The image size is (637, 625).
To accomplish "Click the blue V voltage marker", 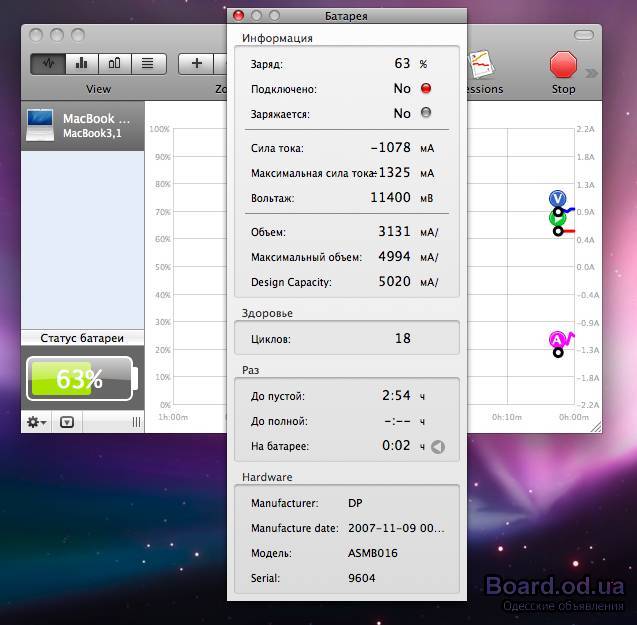I will [557, 199].
